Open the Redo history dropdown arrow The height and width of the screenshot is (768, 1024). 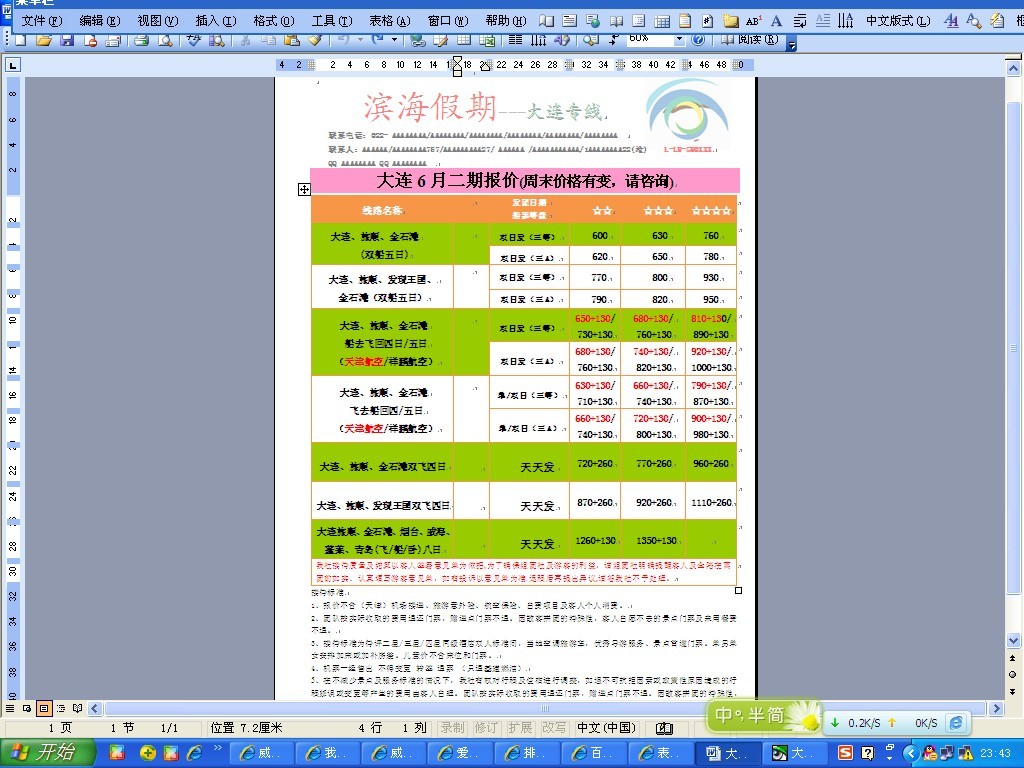point(394,40)
